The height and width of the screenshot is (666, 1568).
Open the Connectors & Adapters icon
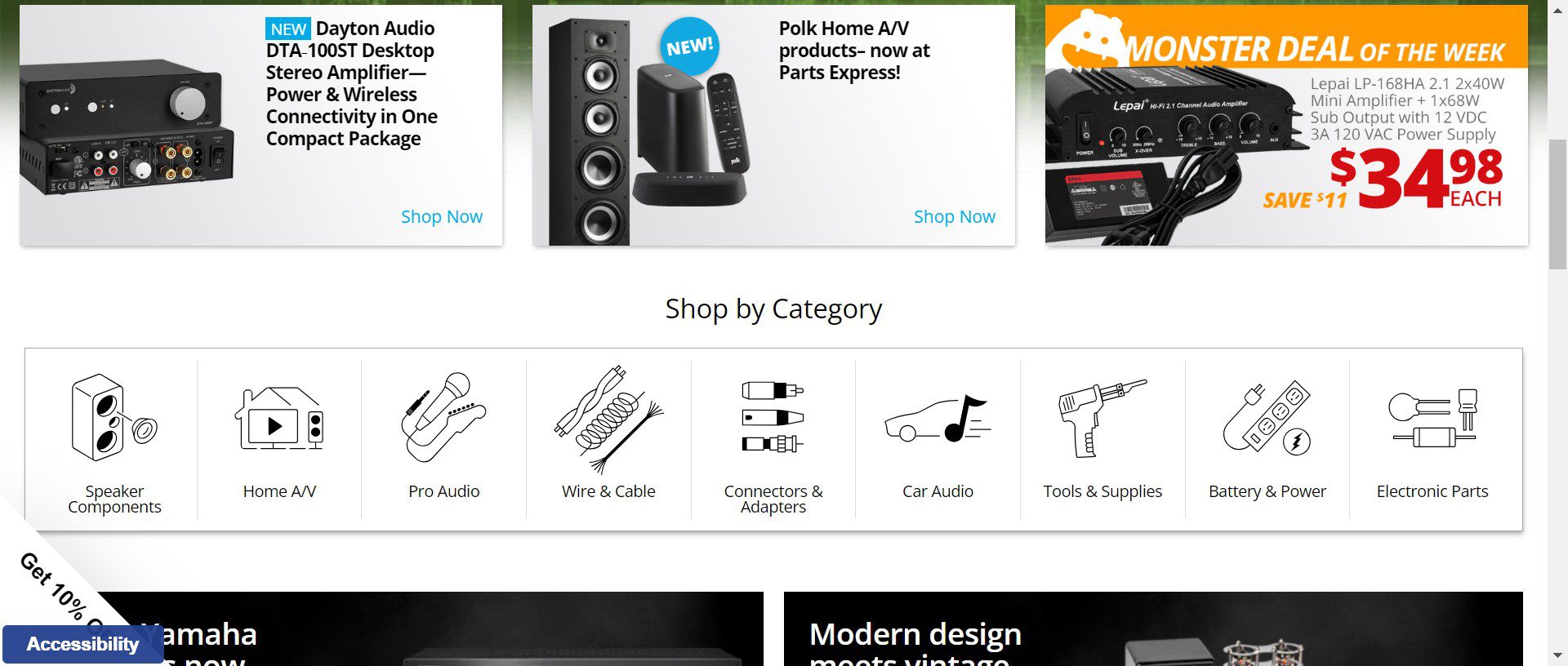tap(773, 416)
